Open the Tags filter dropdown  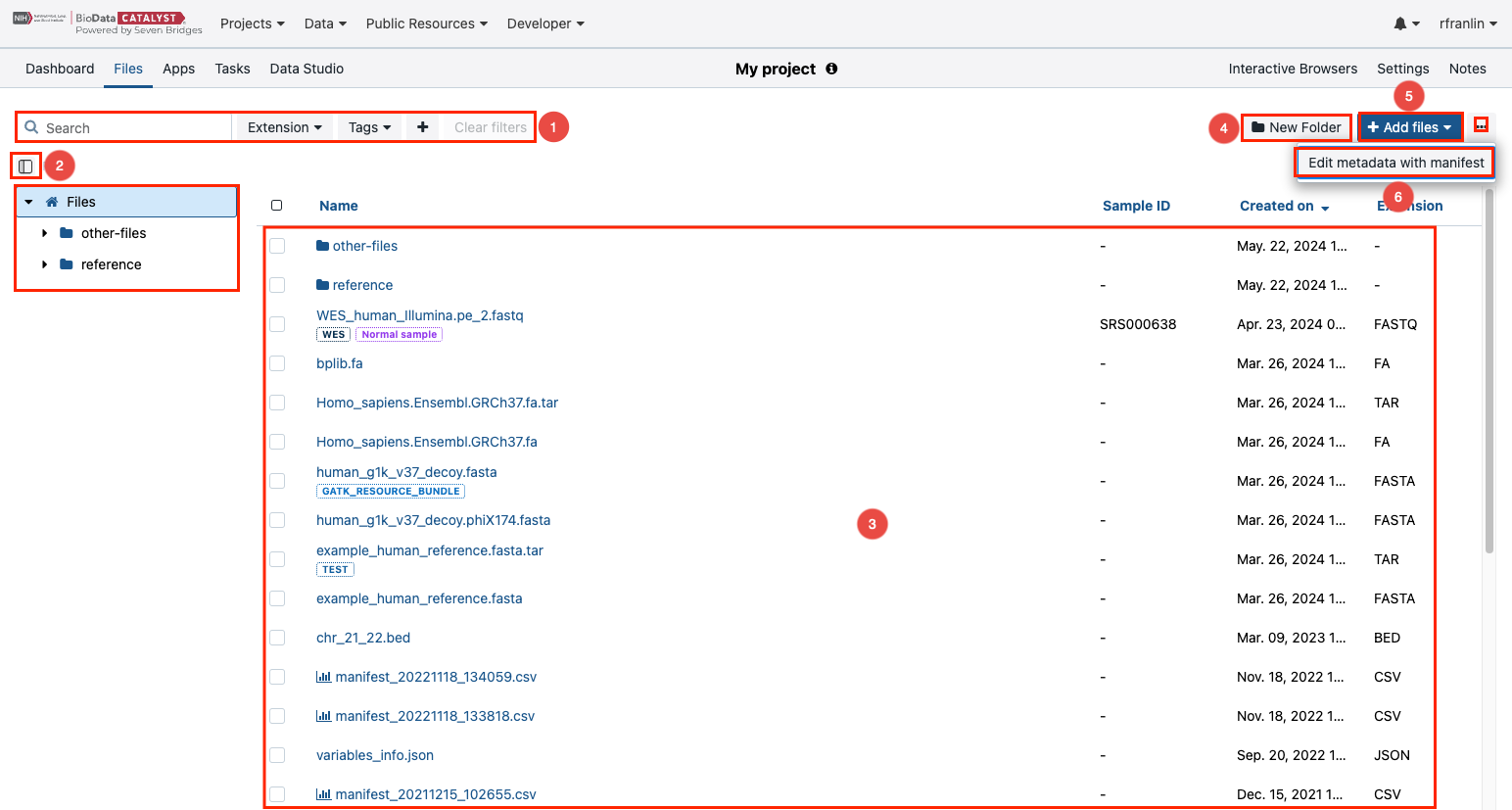(369, 127)
